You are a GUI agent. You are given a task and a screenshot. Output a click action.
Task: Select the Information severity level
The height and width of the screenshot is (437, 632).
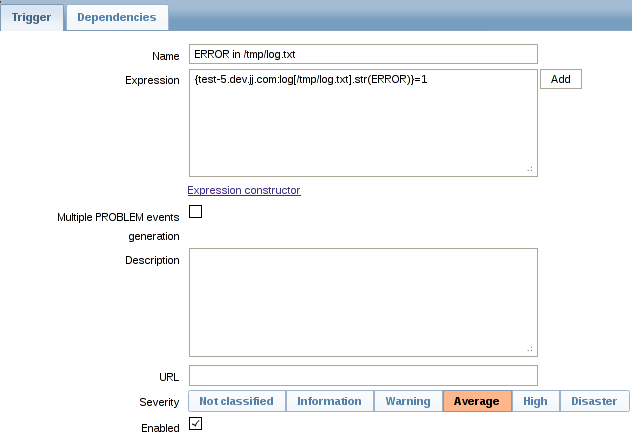329,401
